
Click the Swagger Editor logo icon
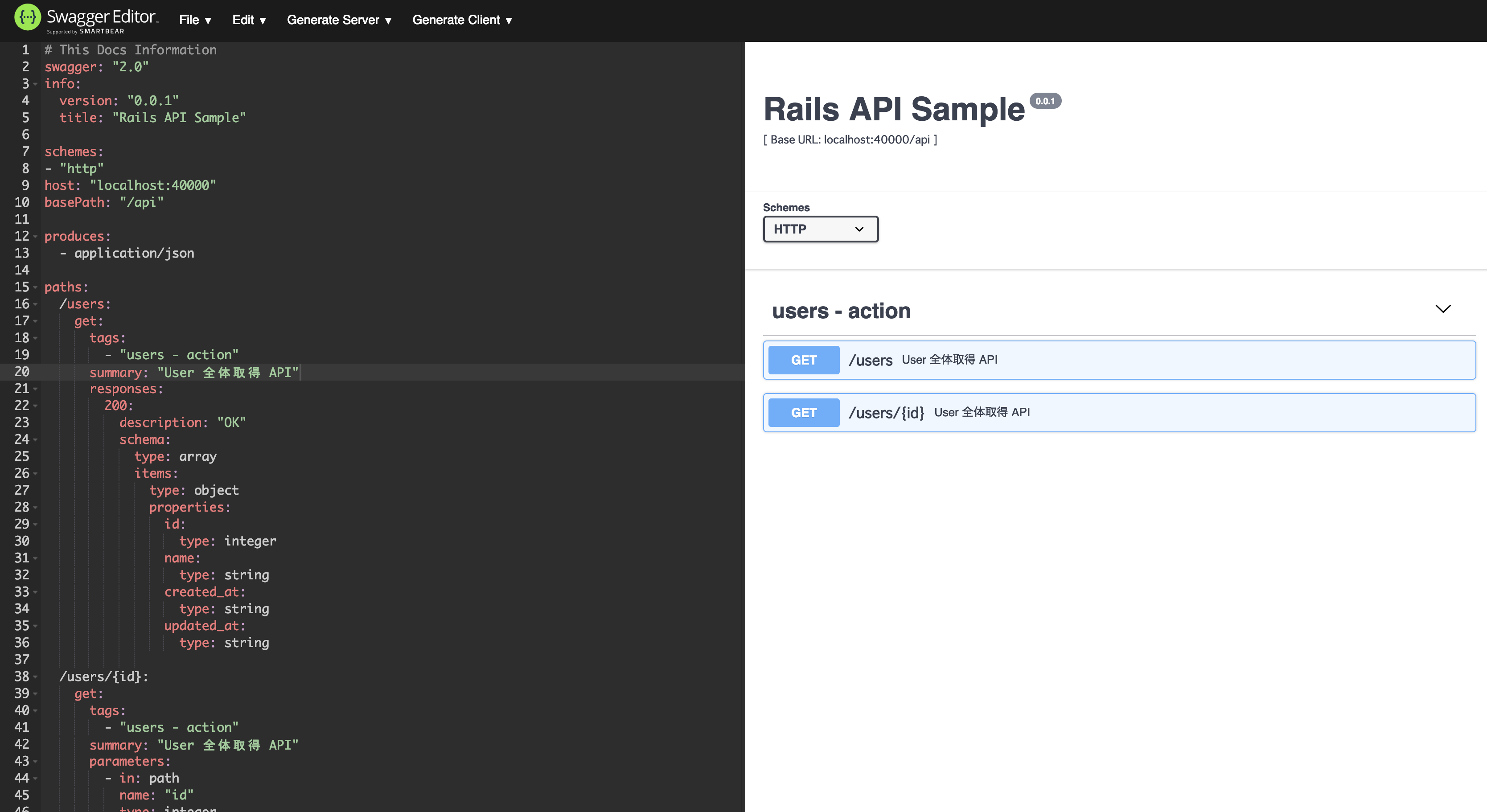pyautogui.click(x=27, y=17)
